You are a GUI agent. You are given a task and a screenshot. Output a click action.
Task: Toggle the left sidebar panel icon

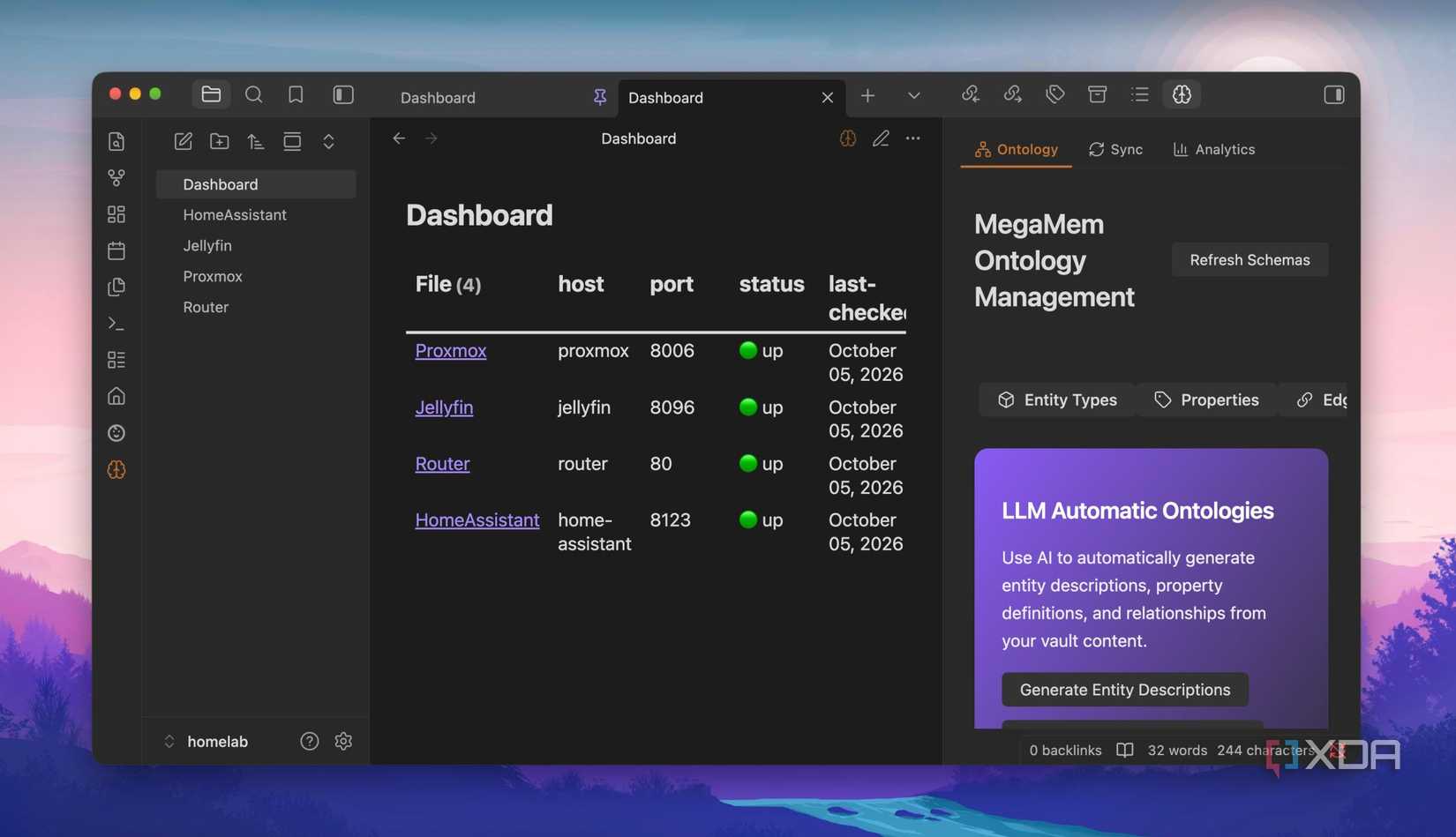click(343, 94)
